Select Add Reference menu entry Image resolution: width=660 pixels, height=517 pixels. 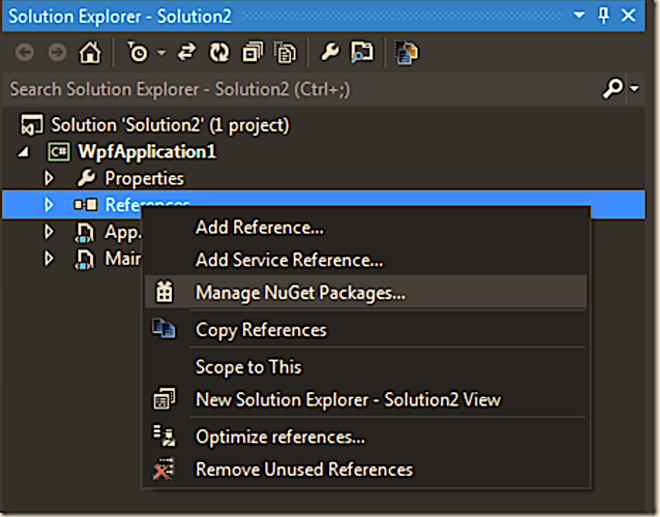[x=259, y=228]
